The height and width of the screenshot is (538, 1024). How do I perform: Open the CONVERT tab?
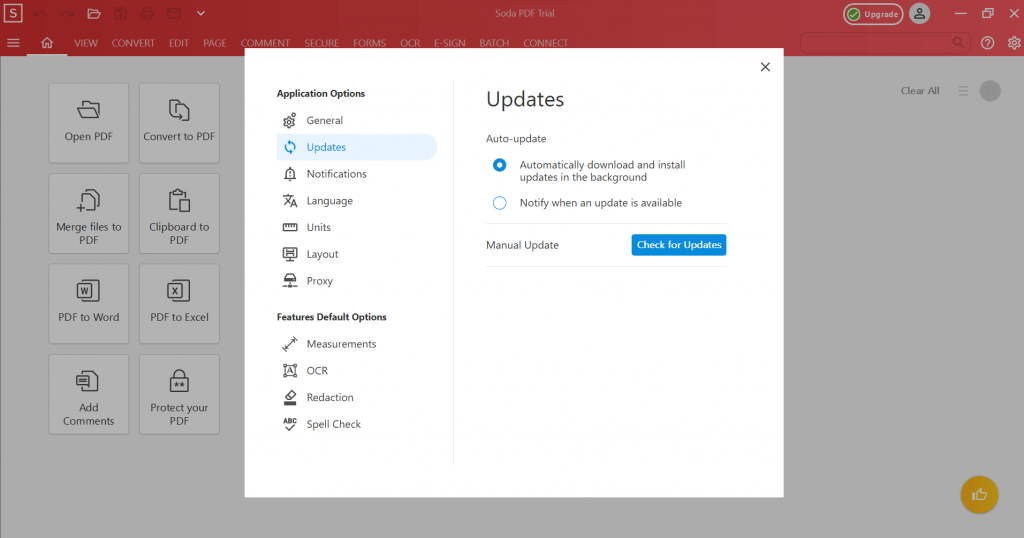coord(133,43)
